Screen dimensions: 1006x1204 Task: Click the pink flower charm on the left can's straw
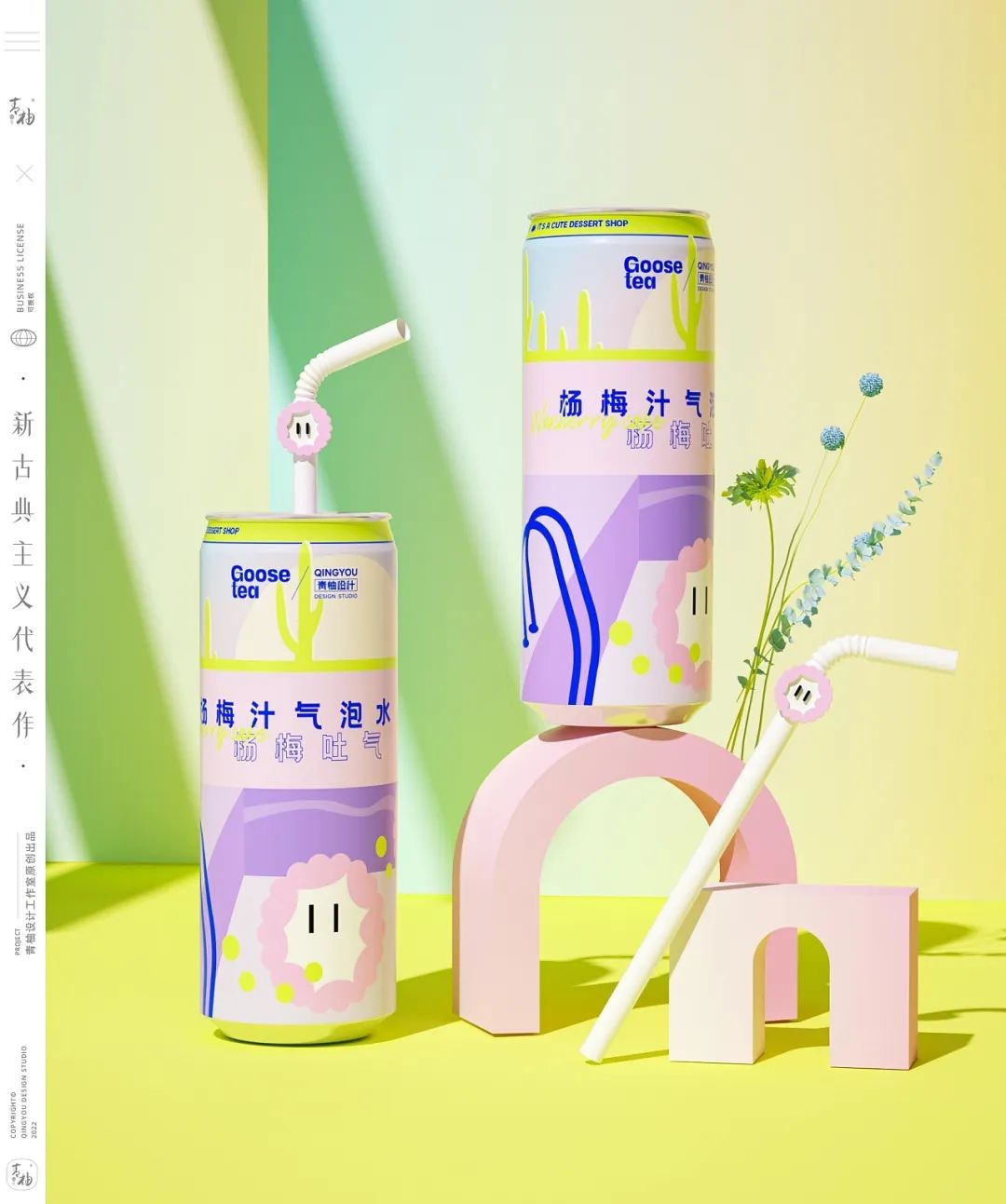[x=304, y=428]
